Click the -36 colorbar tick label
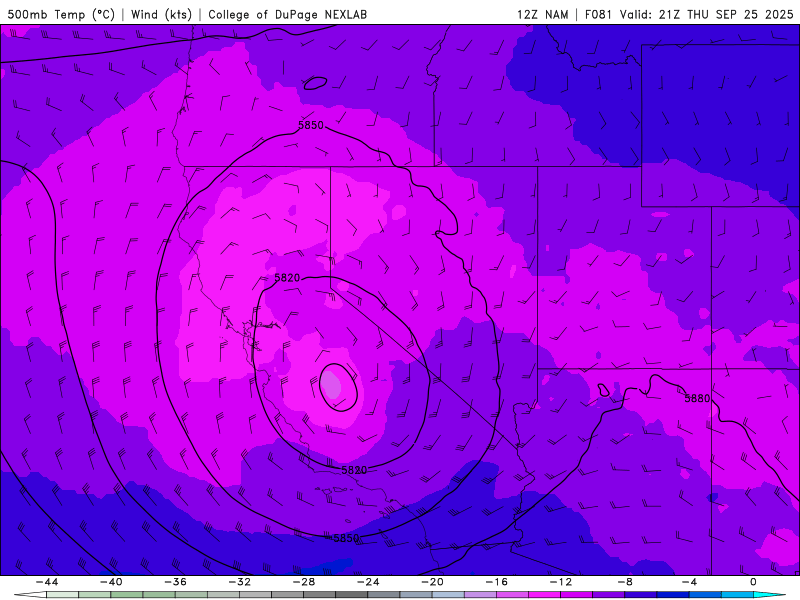This screenshot has height=600, width=800. [x=175, y=582]
